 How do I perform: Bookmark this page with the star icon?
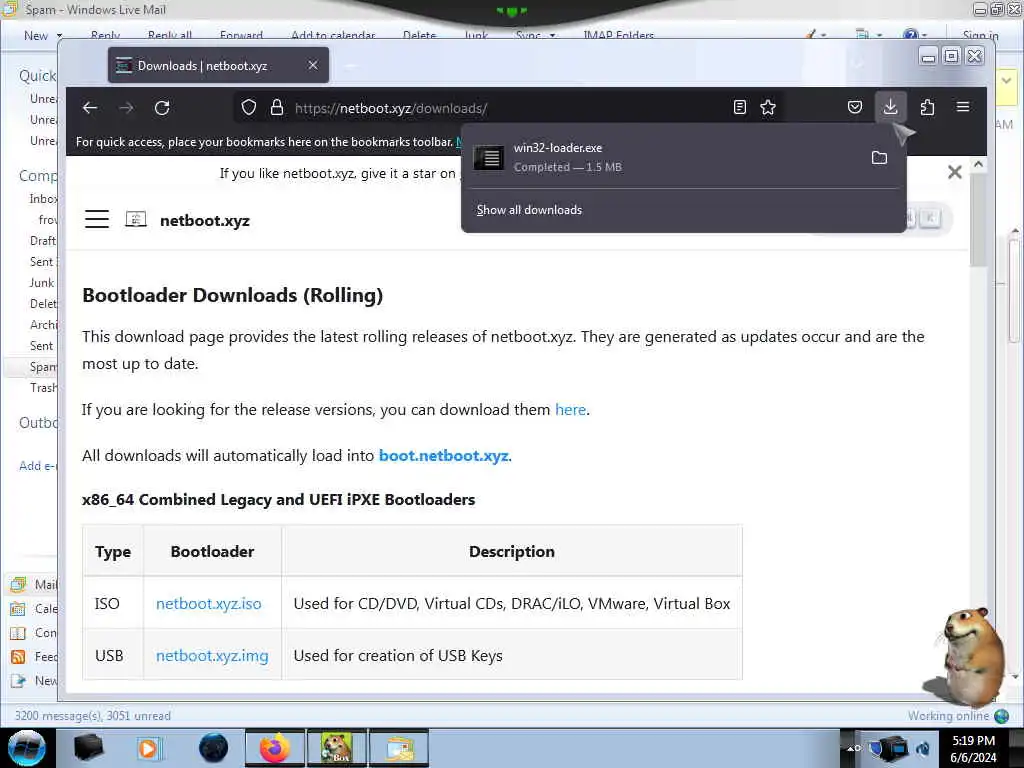[x=768, y=107]
